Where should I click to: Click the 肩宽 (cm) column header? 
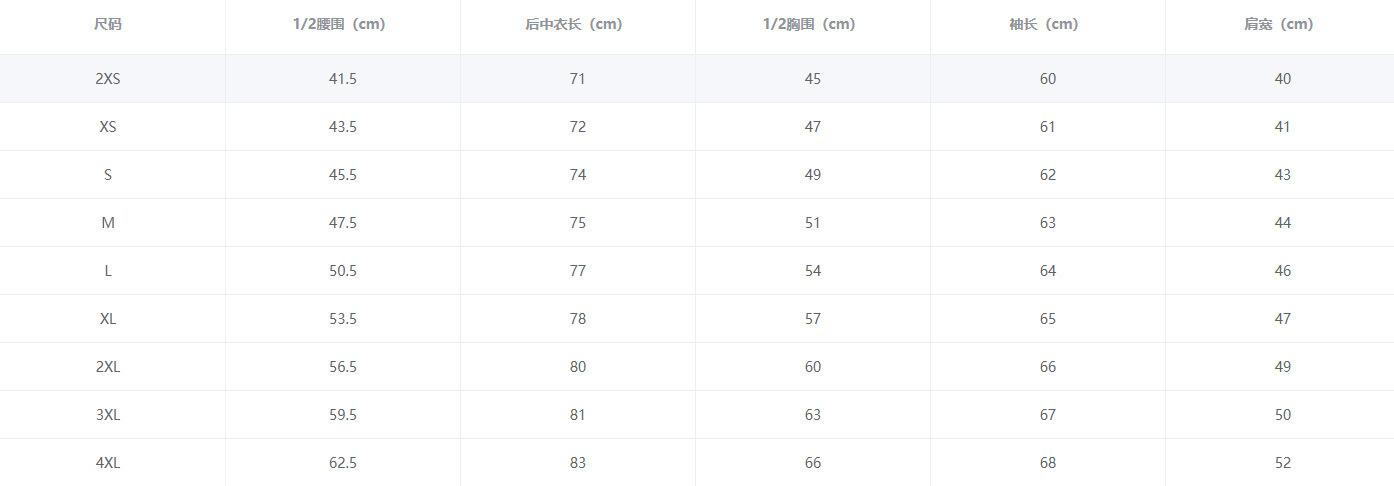pos(1282,24)
